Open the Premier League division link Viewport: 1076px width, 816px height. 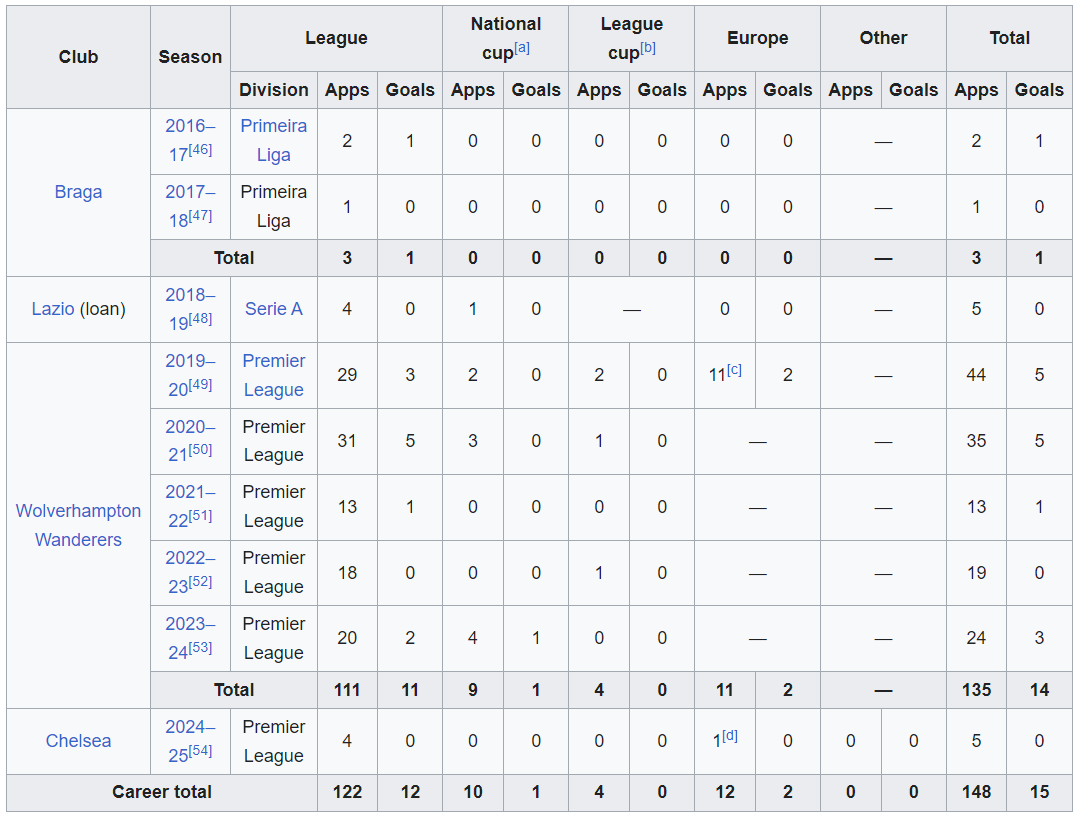(x=273, y=375)
